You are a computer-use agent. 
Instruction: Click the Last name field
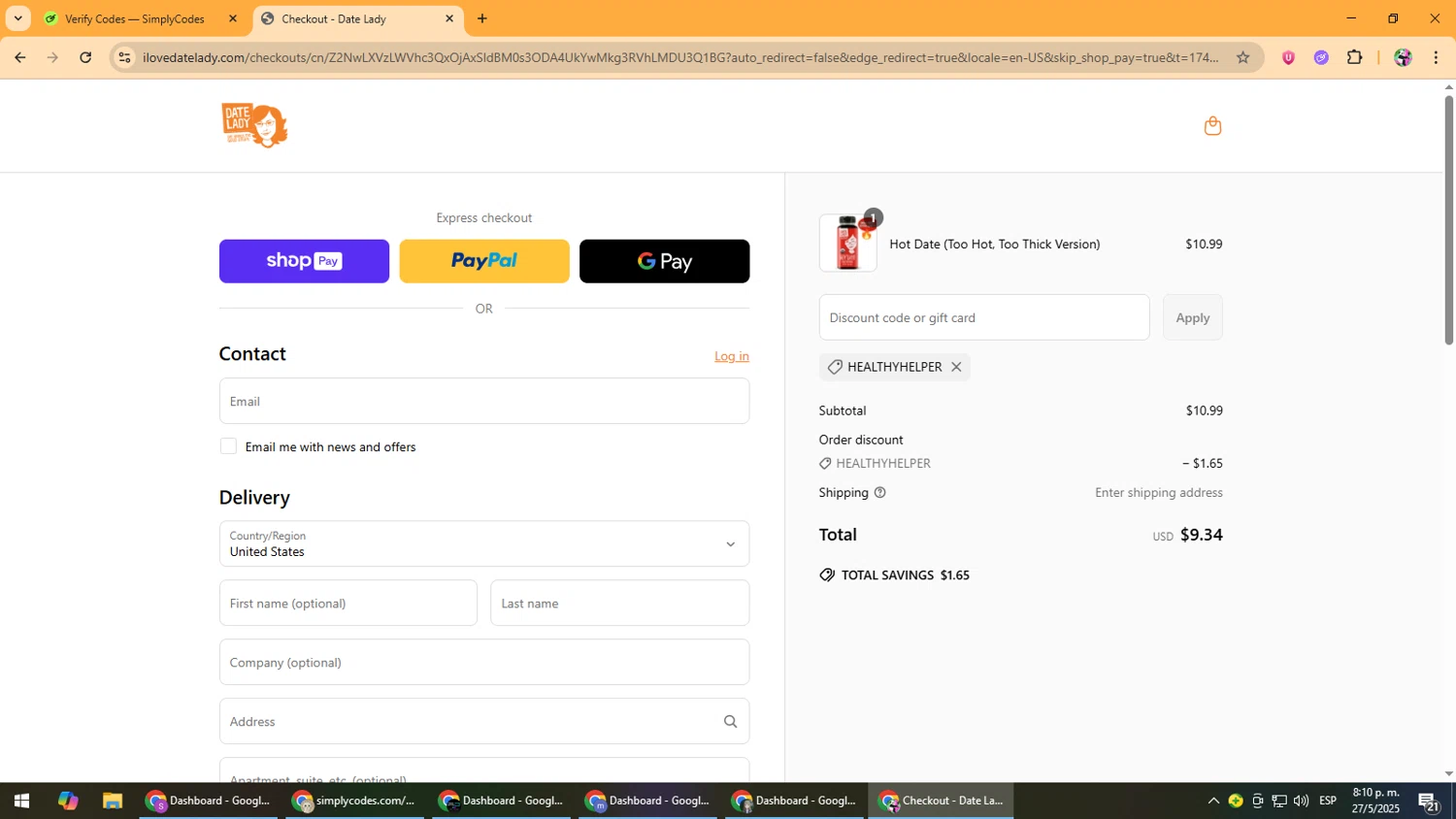620,603
